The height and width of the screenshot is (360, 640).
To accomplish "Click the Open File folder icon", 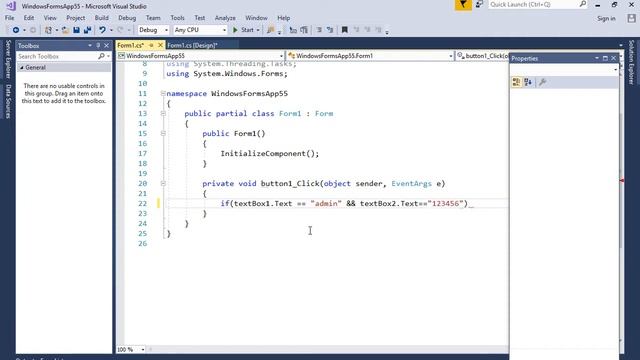I will coord(65,30).
